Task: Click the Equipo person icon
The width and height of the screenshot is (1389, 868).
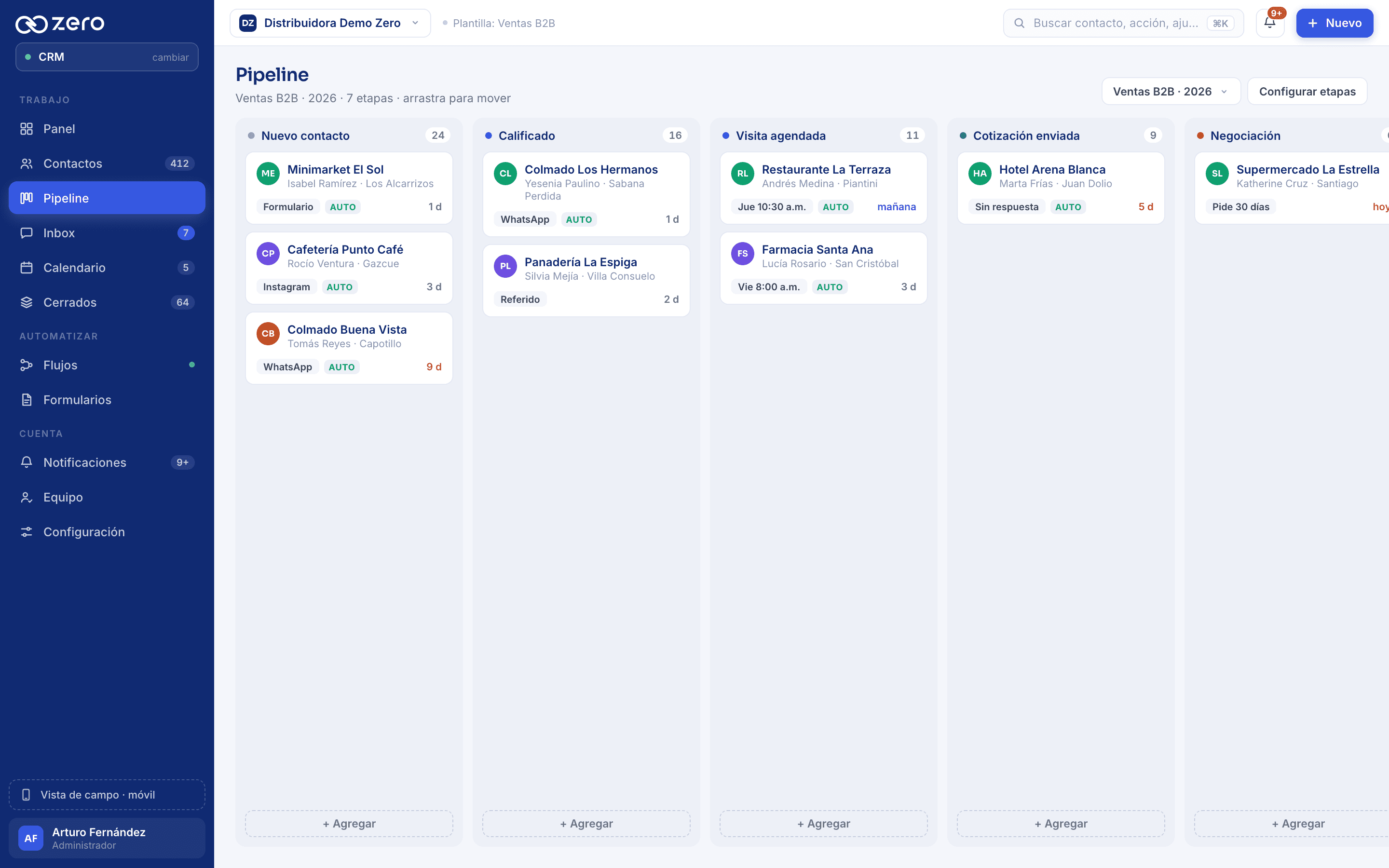Action: pos(27,497)
